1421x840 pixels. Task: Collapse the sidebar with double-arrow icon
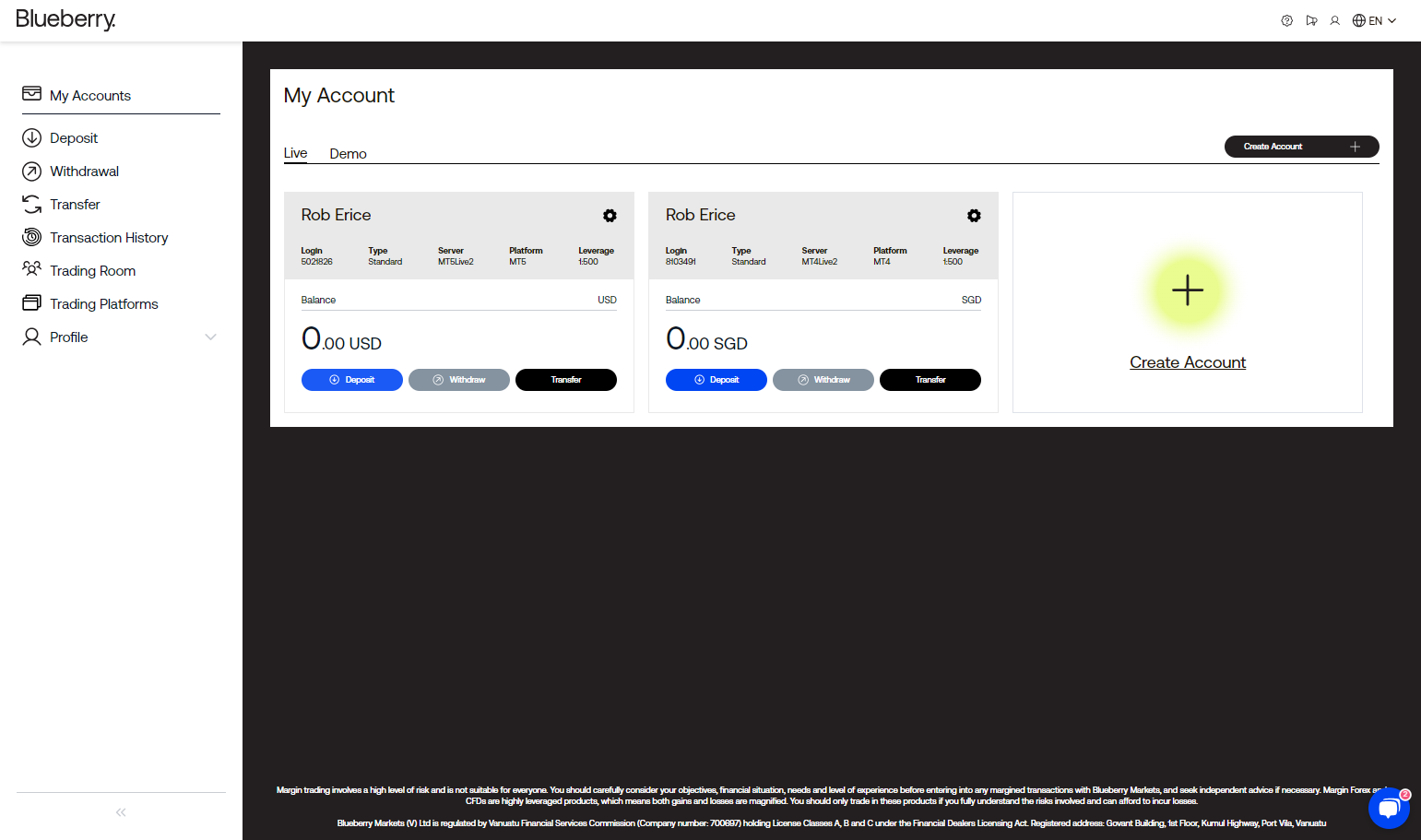pos(121,812)
